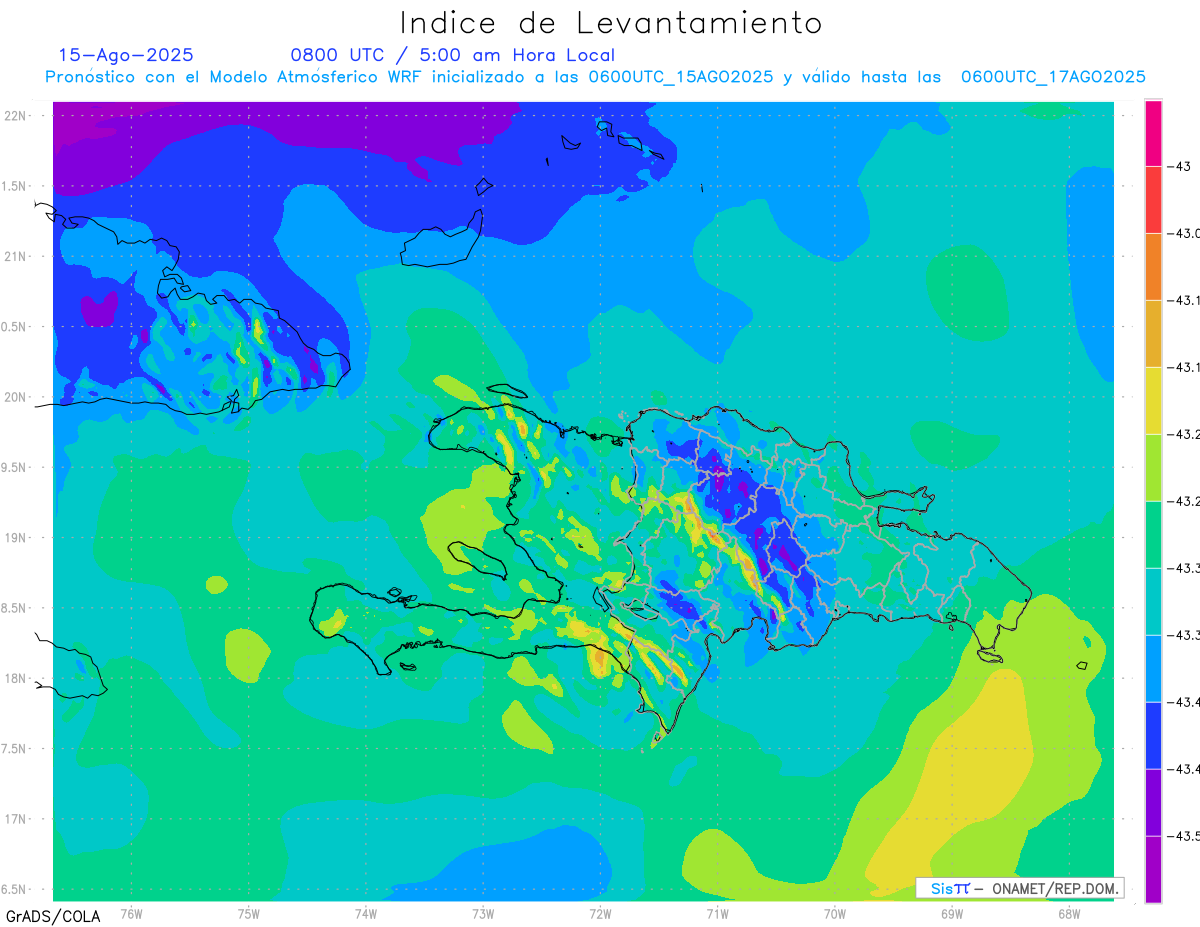Click latitude label '1.5N'
This screenshot has width=1200, height=927.
point(16,186)
